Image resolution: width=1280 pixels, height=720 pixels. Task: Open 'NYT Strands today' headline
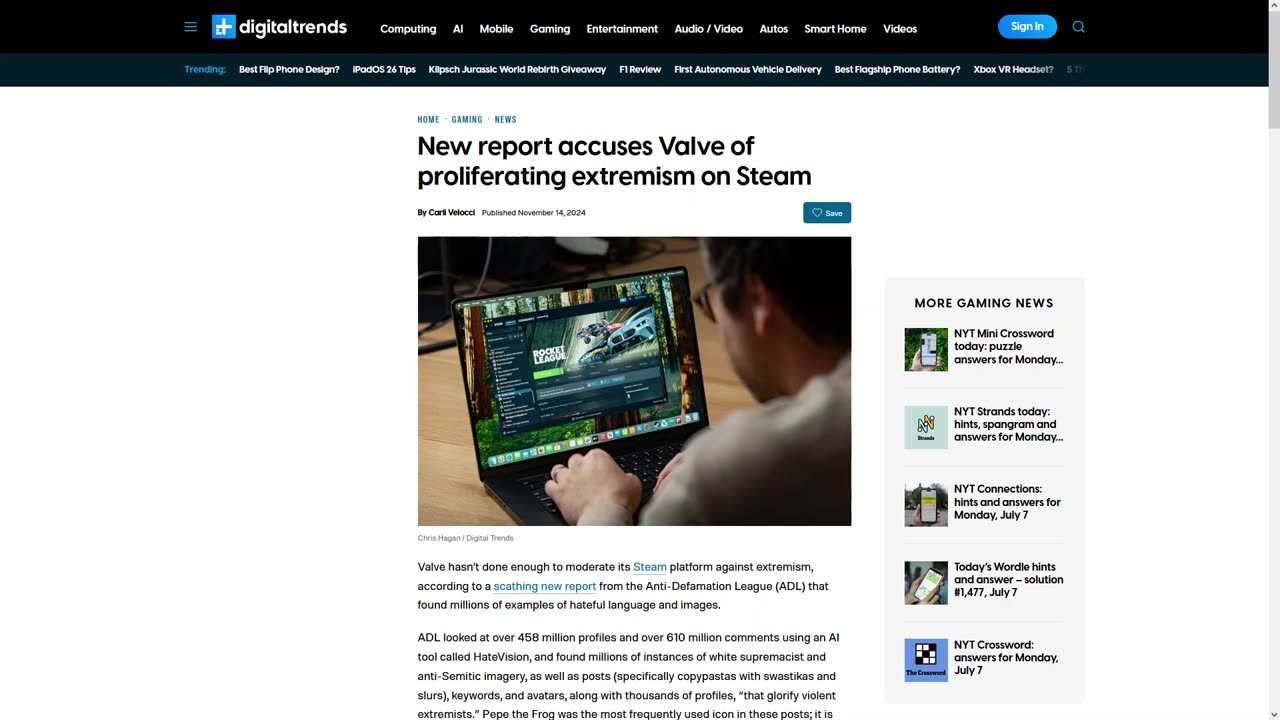point(1008,424)
